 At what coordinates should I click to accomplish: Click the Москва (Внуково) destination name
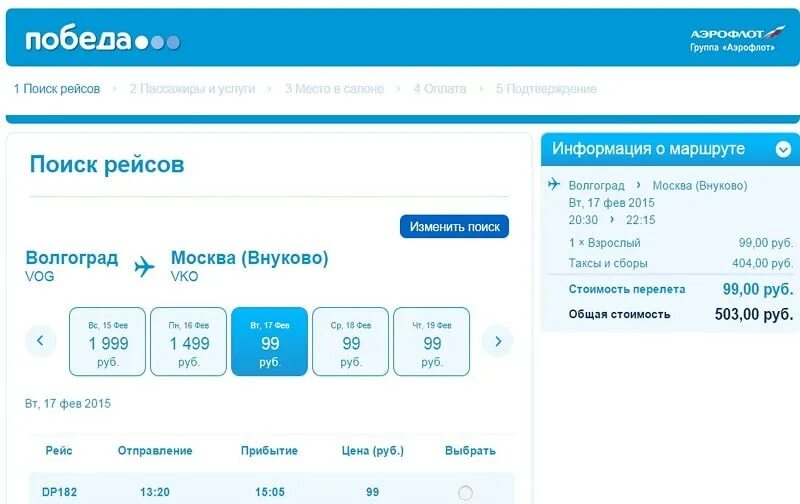pyautogui.click(x=249, y=258)
